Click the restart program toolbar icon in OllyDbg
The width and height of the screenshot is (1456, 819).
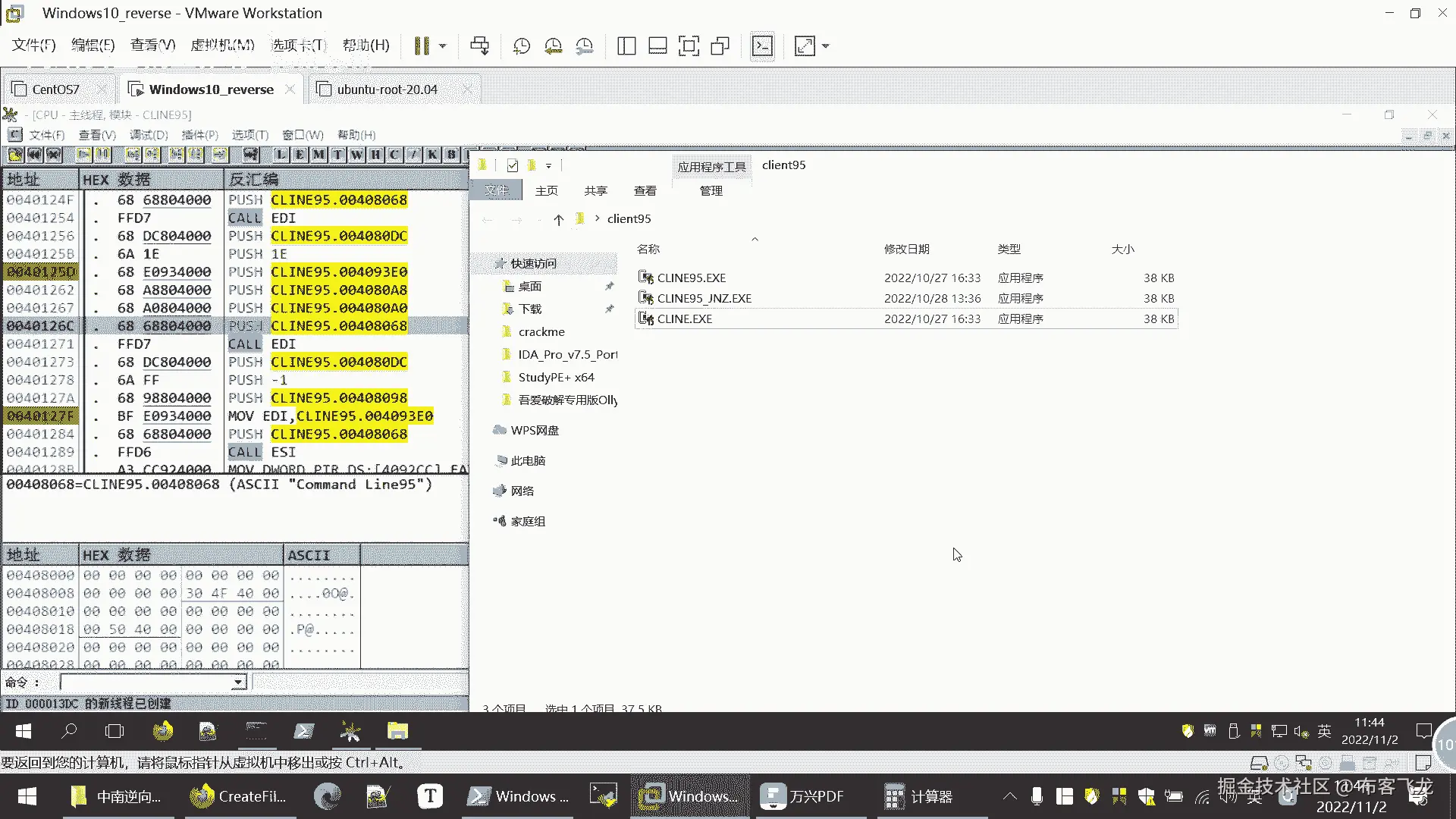[35, 155]
